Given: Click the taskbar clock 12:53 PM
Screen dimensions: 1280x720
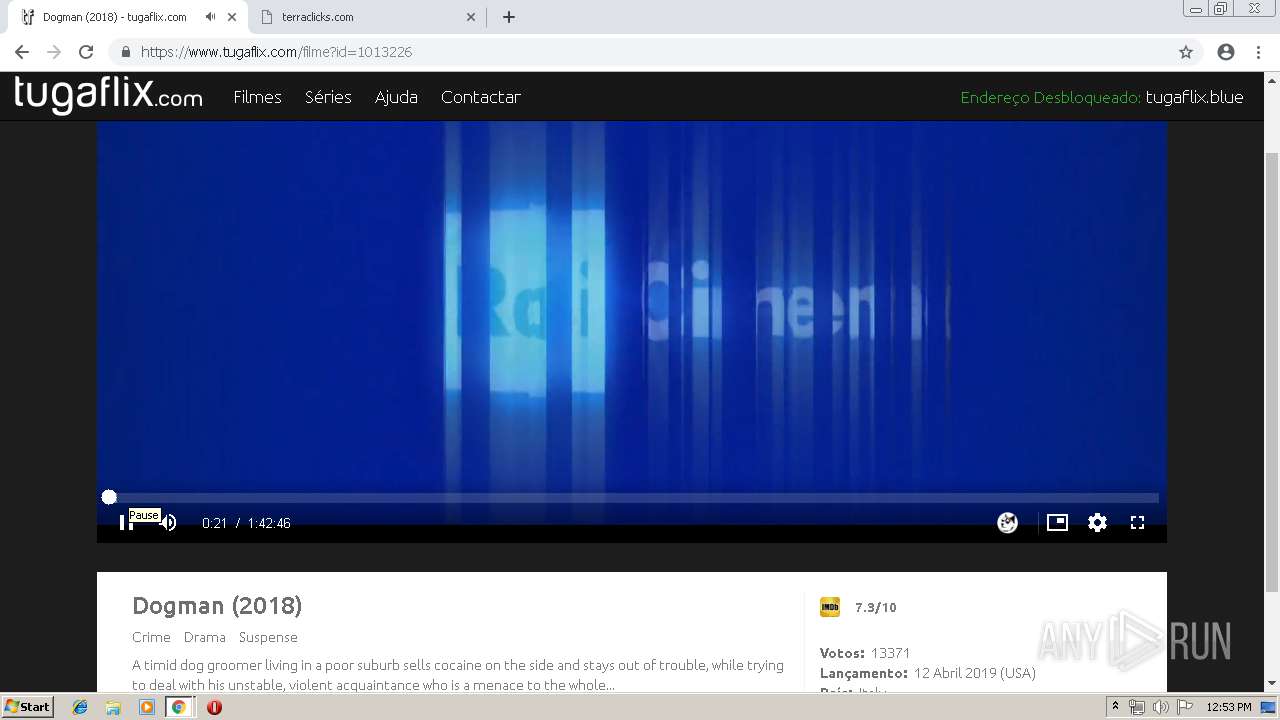Looking at the screenshot, I should point(1229,707).
